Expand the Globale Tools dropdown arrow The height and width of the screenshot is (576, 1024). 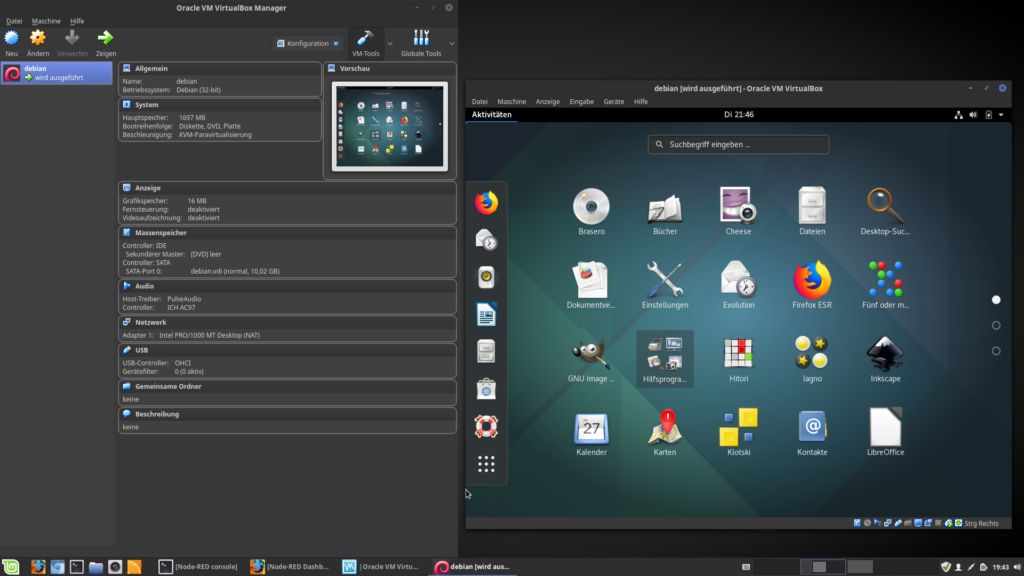(452, 43)
